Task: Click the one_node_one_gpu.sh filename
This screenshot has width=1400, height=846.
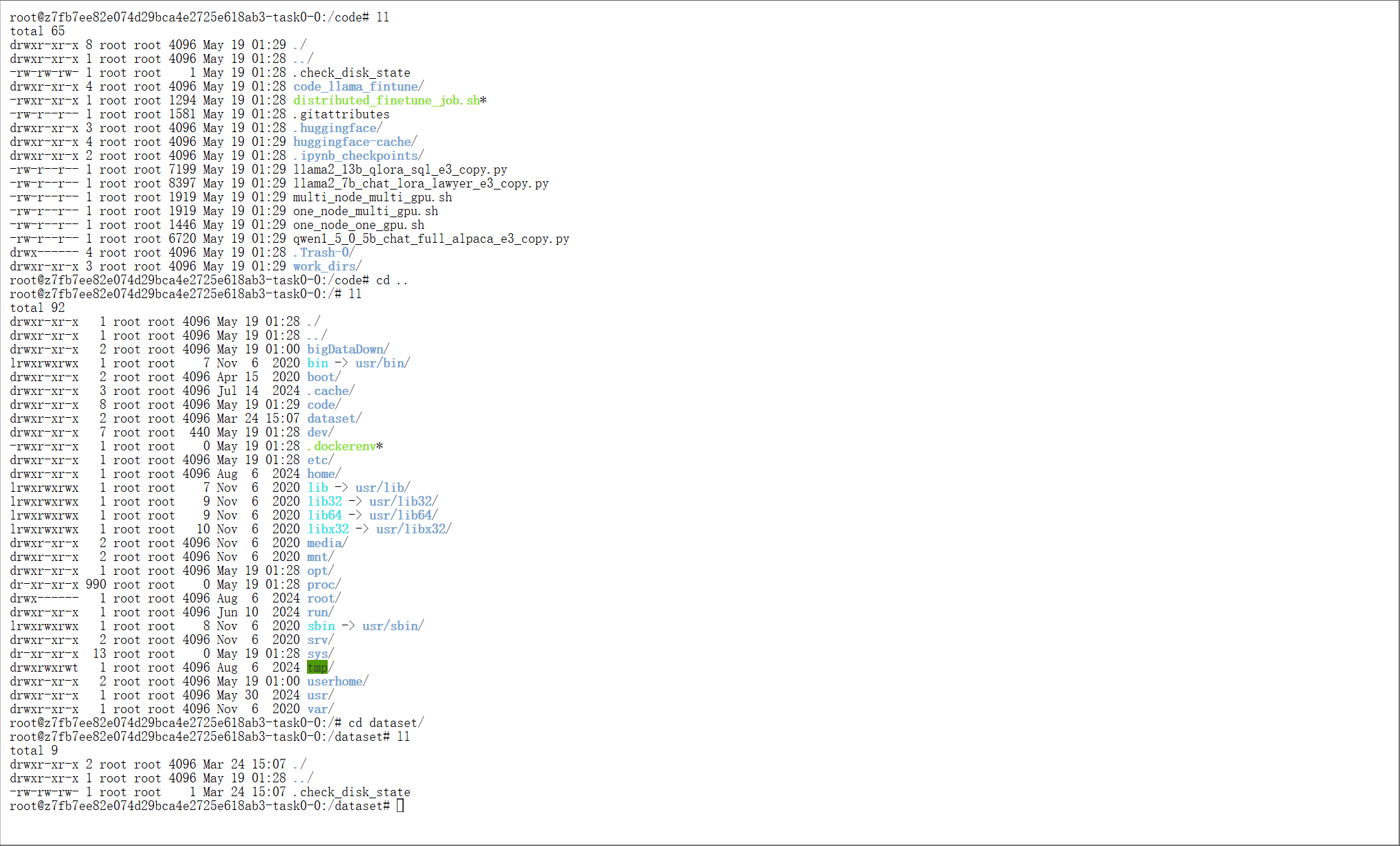Action: [x=358, y=225]
